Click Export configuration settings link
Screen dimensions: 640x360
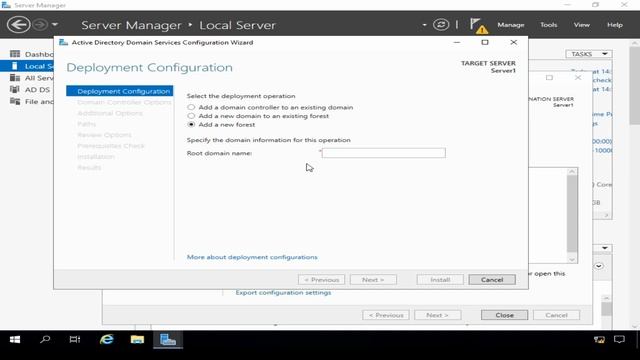(283, 293)
